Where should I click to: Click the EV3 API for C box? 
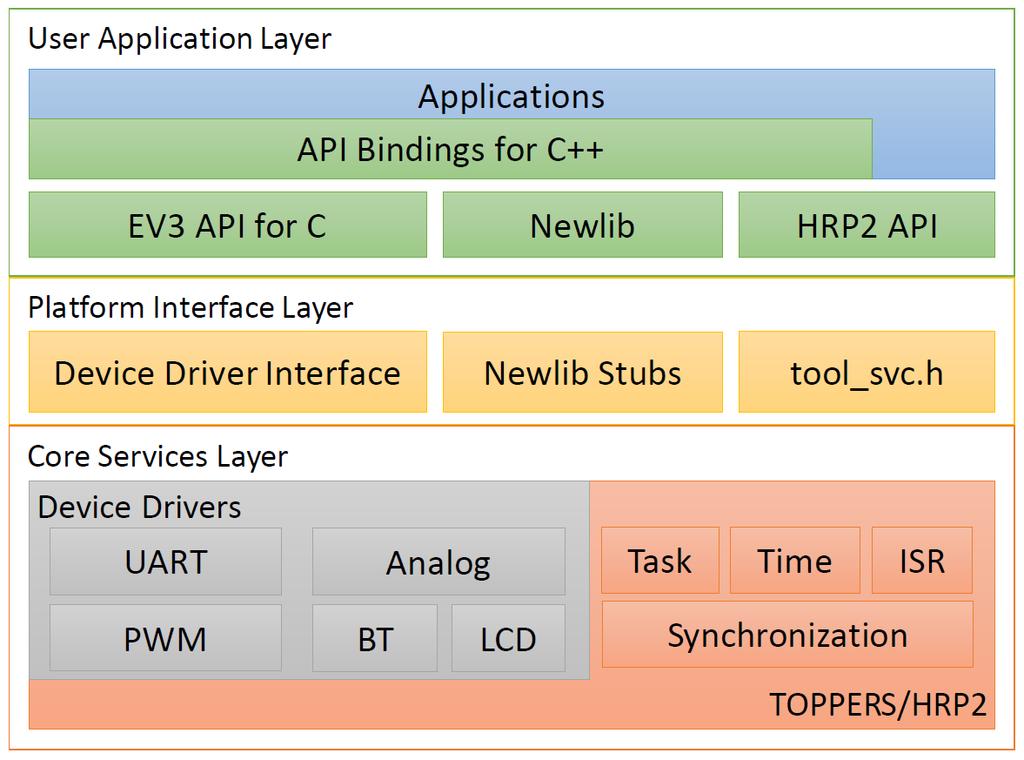pyautogui.click(x=227, y=225)
